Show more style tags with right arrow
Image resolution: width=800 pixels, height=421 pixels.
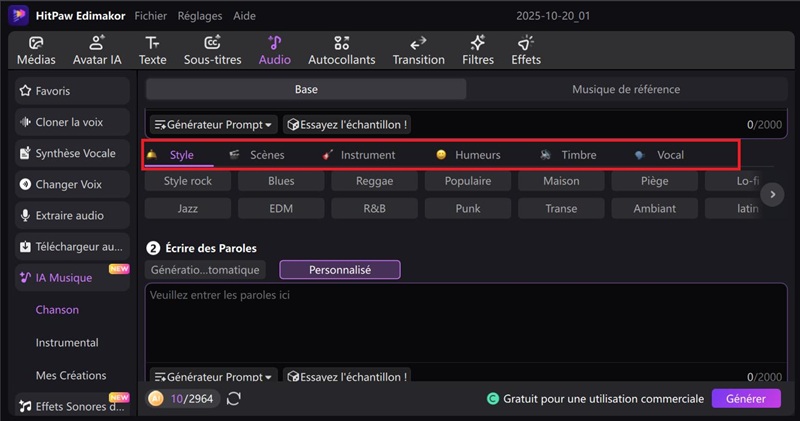[x=771, y=195]
